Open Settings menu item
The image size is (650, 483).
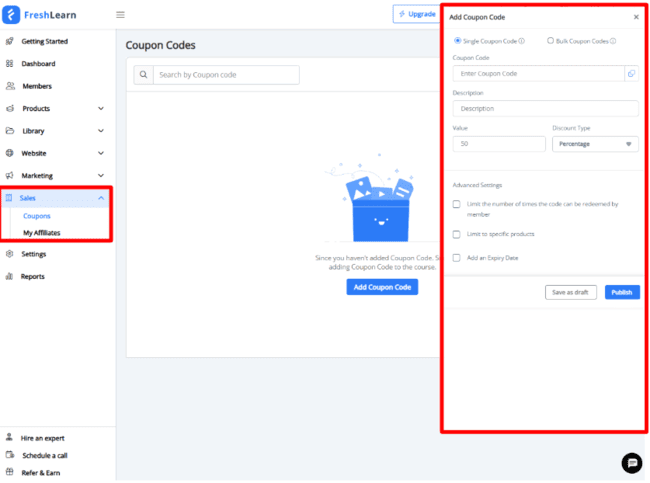[x=34, y=254]
